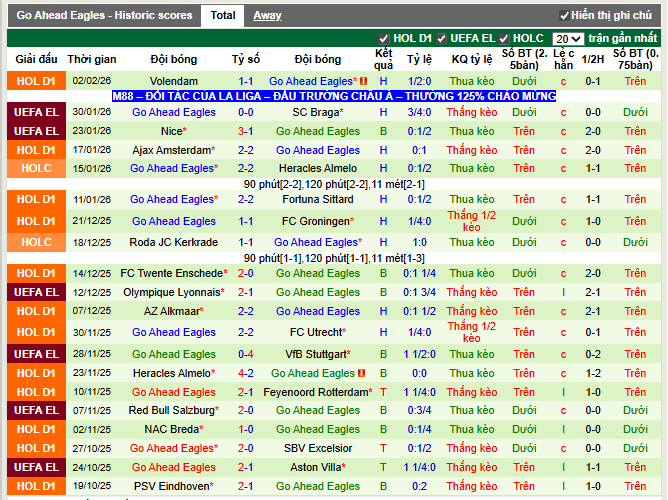Click the KQ tỷ lệ column header
The width and height of the screenshot is (668, 500).
[472, 59]
